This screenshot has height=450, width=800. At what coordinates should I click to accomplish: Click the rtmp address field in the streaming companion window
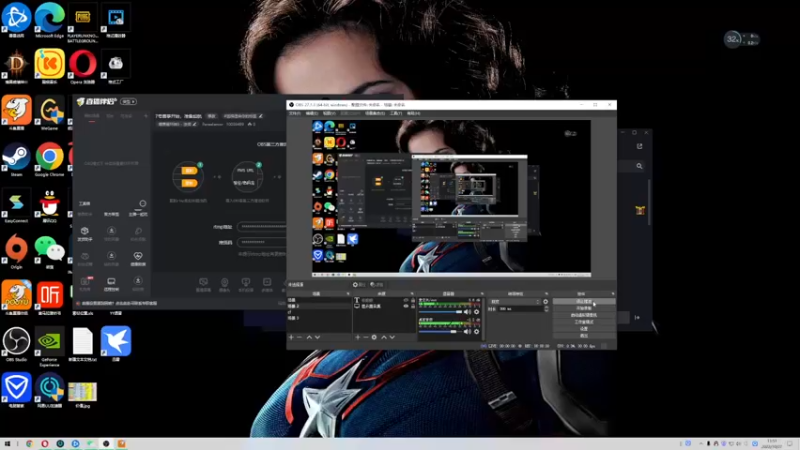tap(262, 227)
